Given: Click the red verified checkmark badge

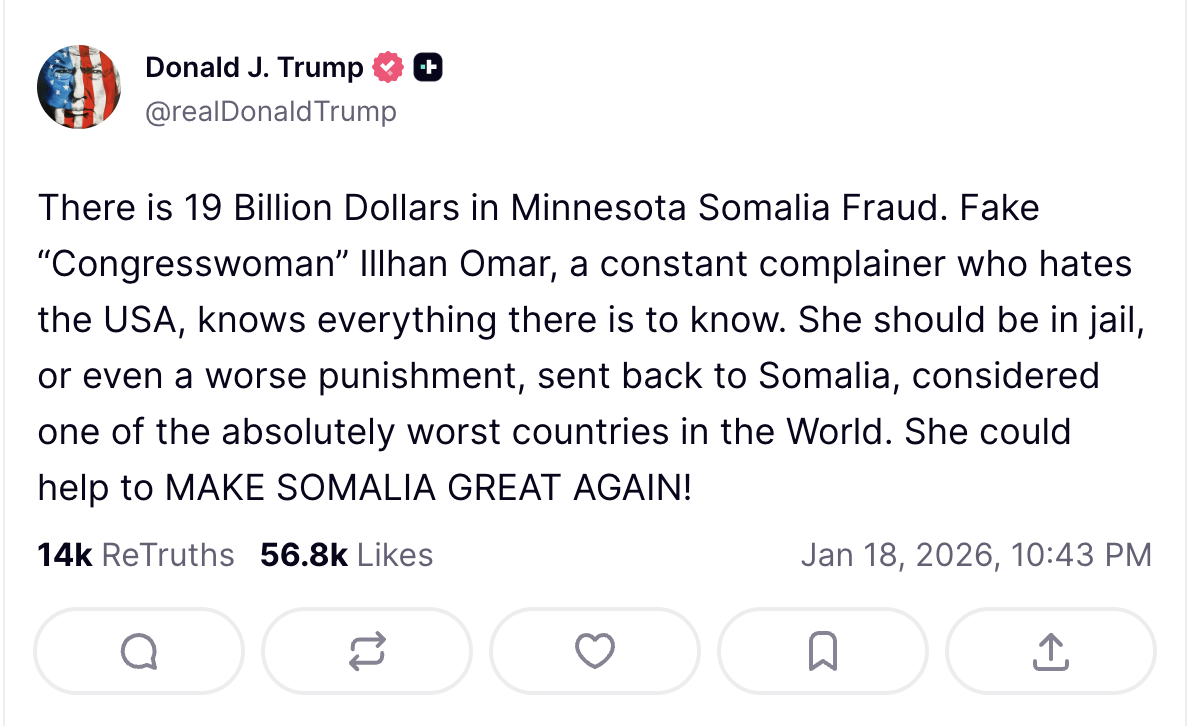Looking at the screenshot, I should point(387,68).
